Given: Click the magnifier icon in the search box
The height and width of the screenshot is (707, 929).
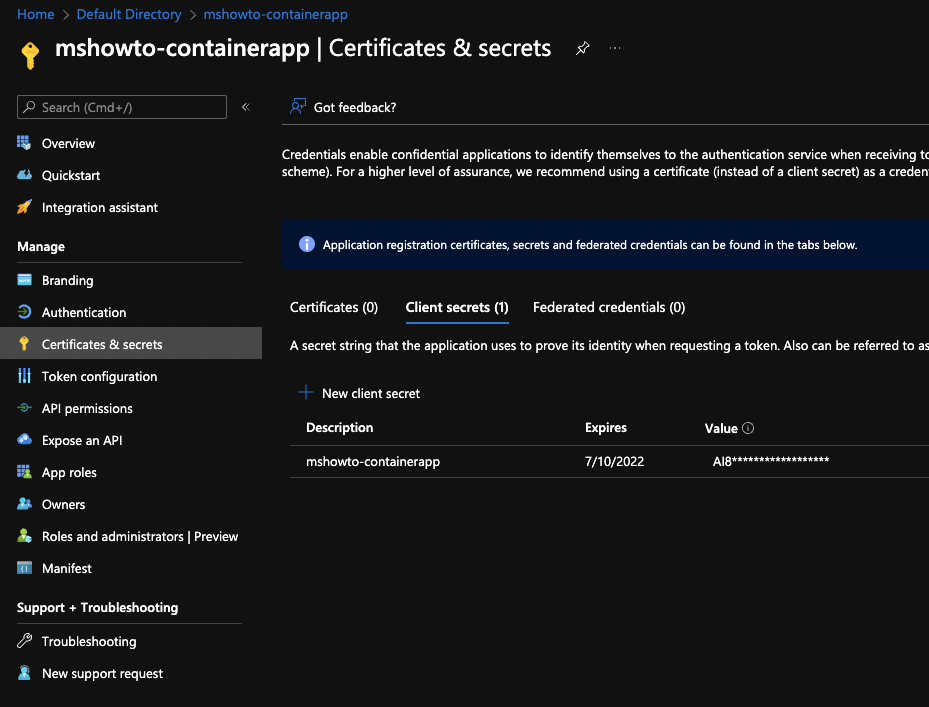Looking at the screenshot, I should (x=29, y=107).
